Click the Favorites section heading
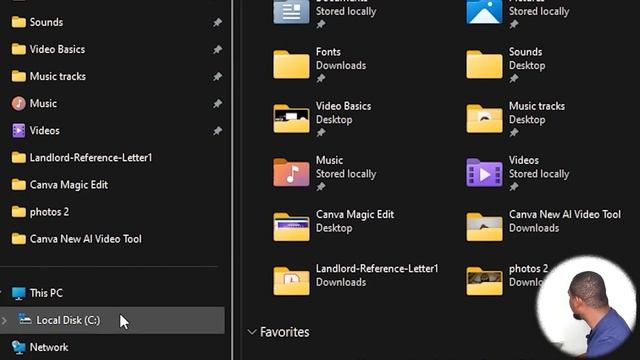 [x=284, y=332]
